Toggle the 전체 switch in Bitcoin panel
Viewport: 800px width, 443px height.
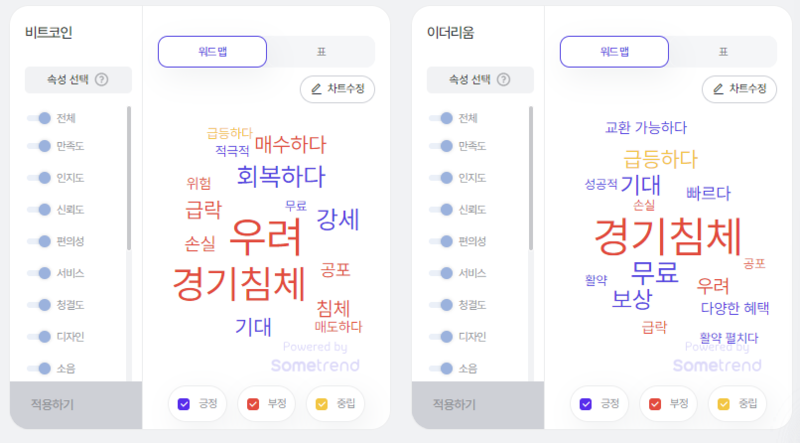(39, 118)
